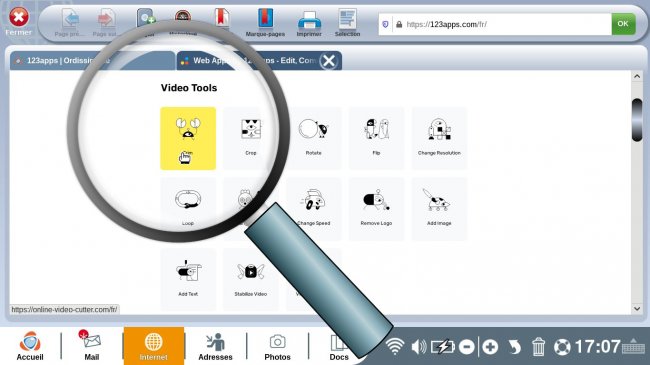The image size is (650, 365).
Task: Click the scrollbar down arrow
Action: (637, 309)
